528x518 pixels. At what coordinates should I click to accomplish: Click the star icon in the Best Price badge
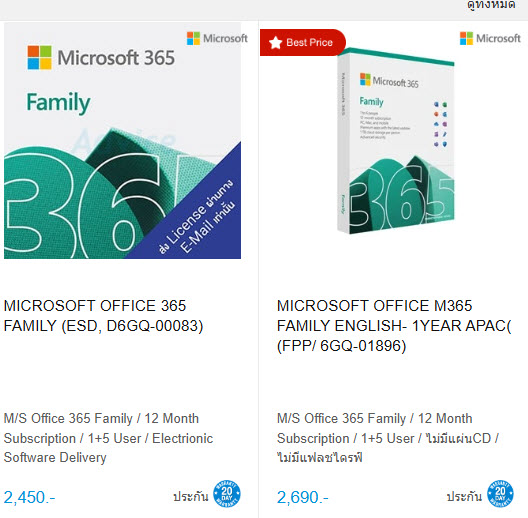point(275,43)
